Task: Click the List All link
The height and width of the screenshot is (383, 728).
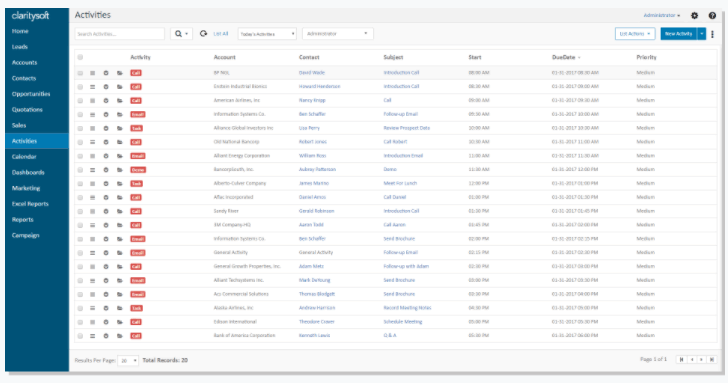Action: 221,34
